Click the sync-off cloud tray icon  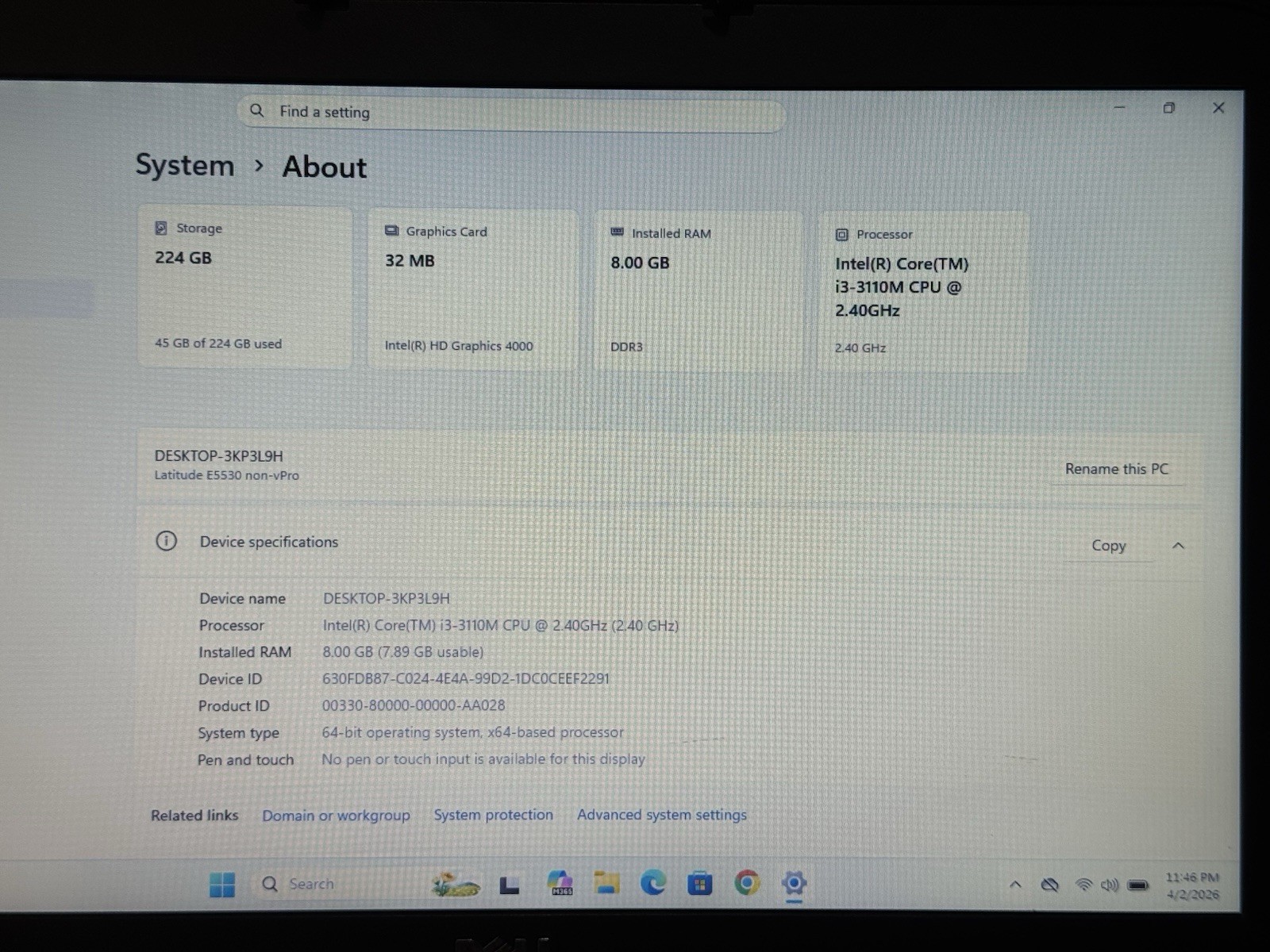1049,885
